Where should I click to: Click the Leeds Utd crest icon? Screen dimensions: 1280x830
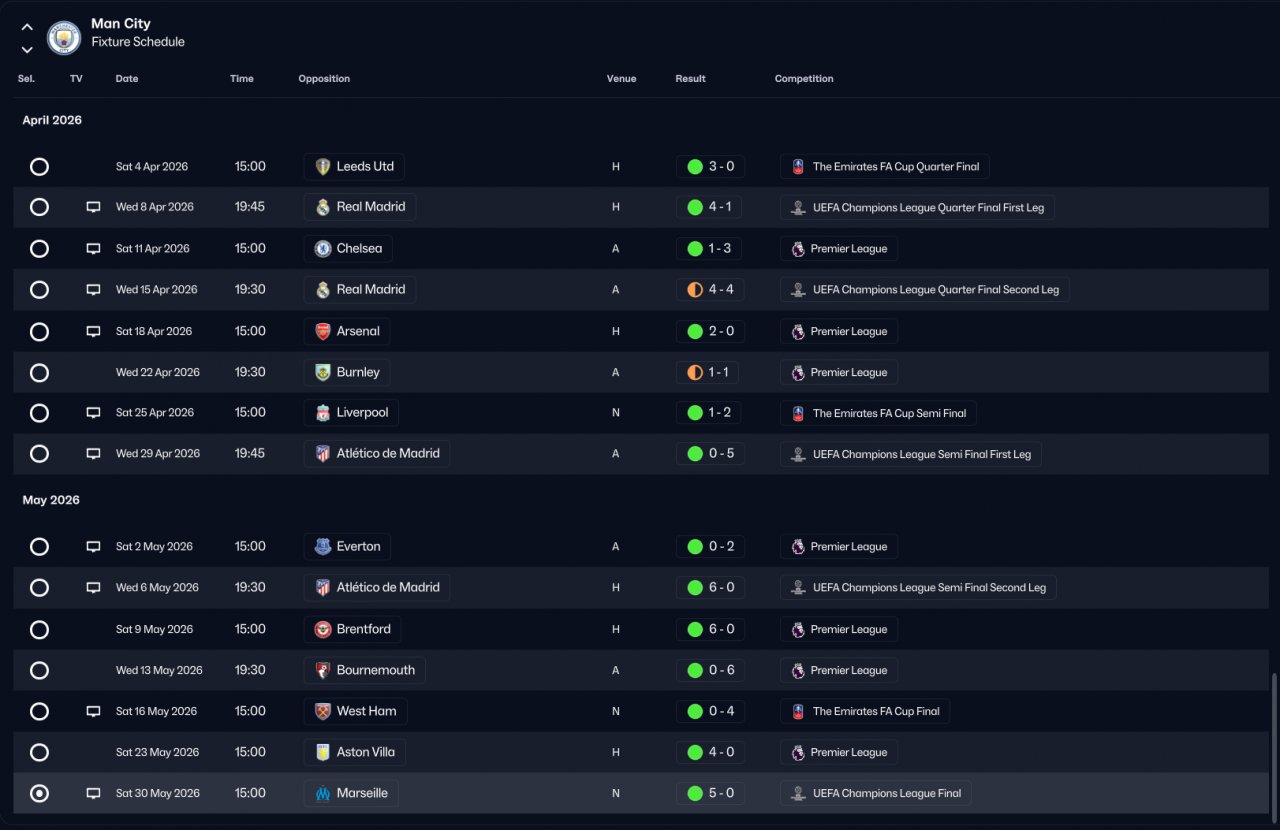(x=323, y=167)
